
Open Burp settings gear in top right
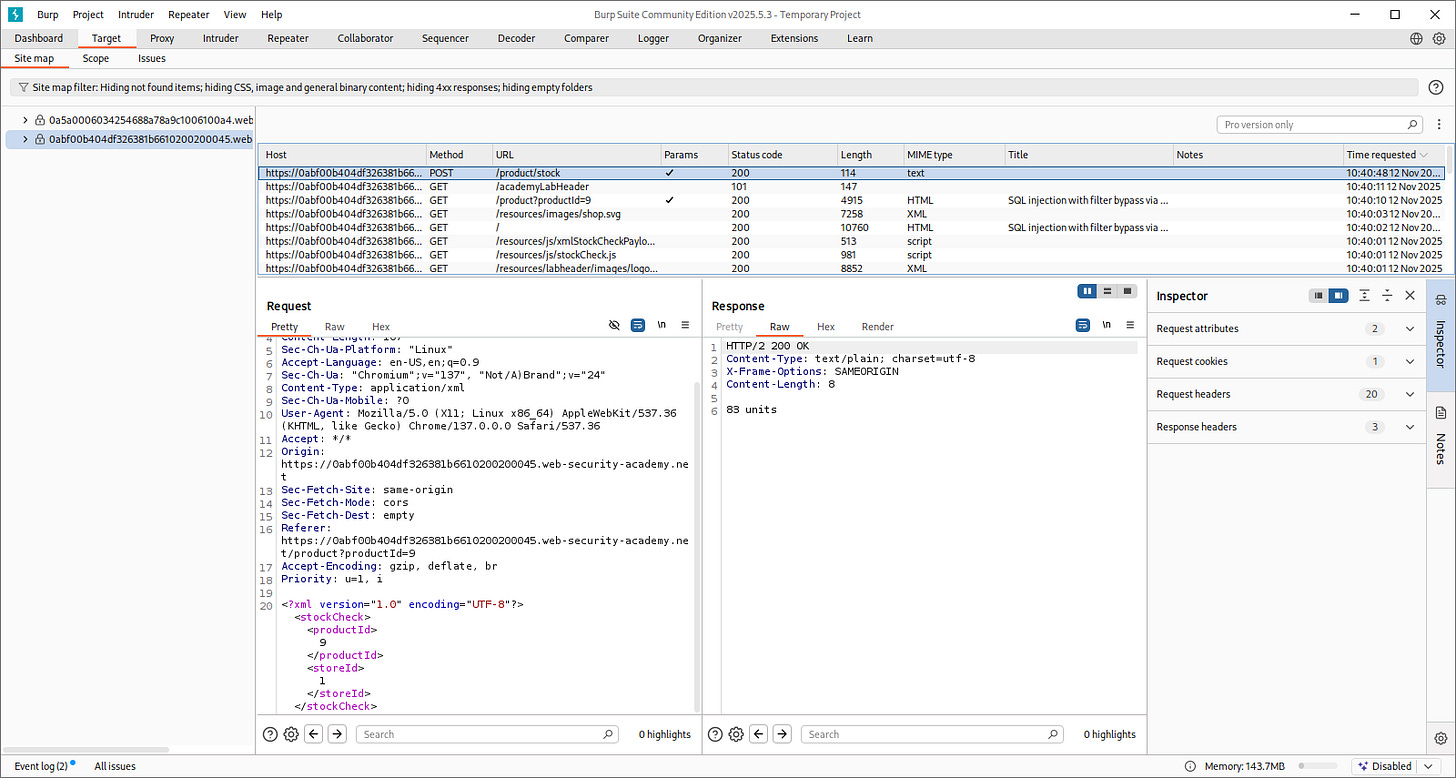coord(1439,39)
